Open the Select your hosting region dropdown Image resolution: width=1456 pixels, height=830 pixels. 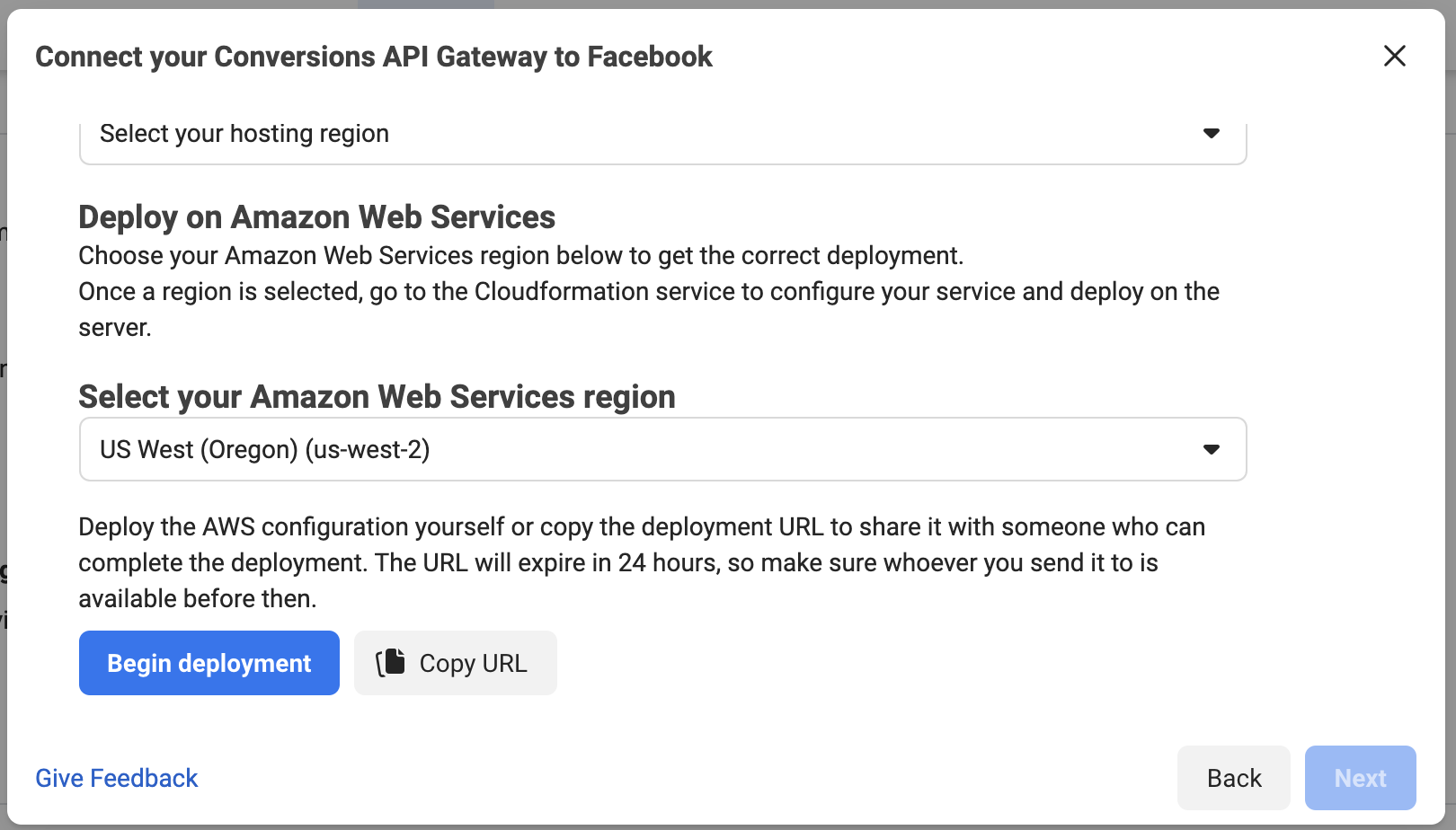pyautogui.click(x=662, y=135)
